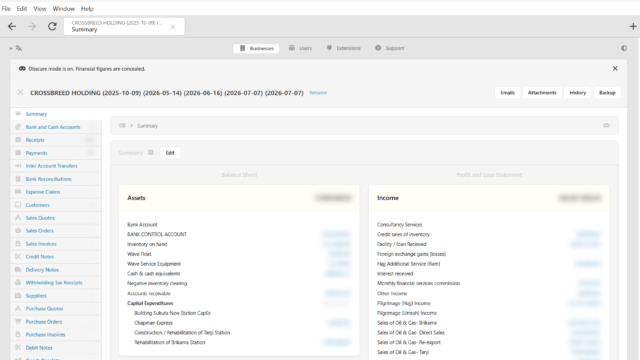Click Consultancy Services income row

[x=400, y=224]
